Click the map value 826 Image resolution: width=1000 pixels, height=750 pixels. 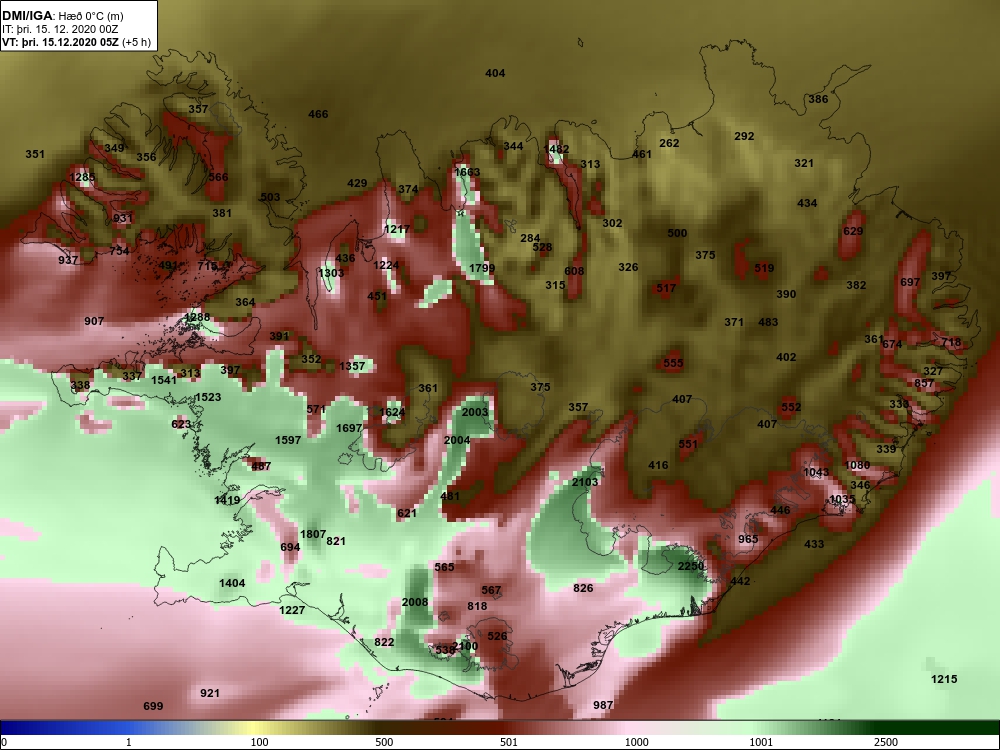point(583,588)
